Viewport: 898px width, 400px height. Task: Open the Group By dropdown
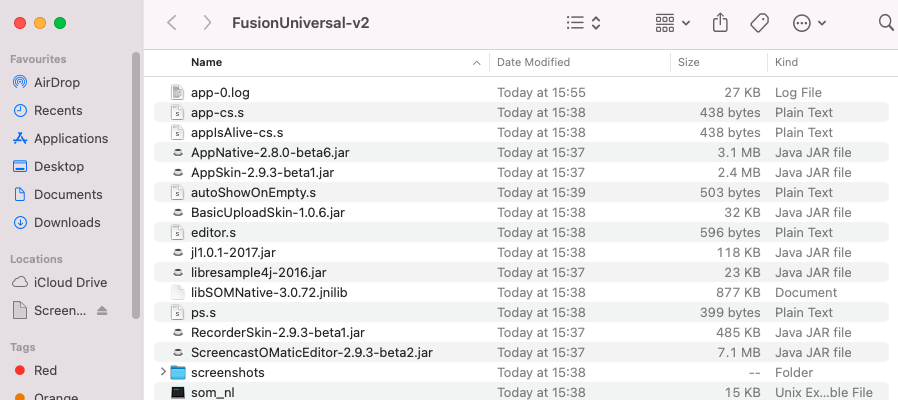[x=672, y=22]
